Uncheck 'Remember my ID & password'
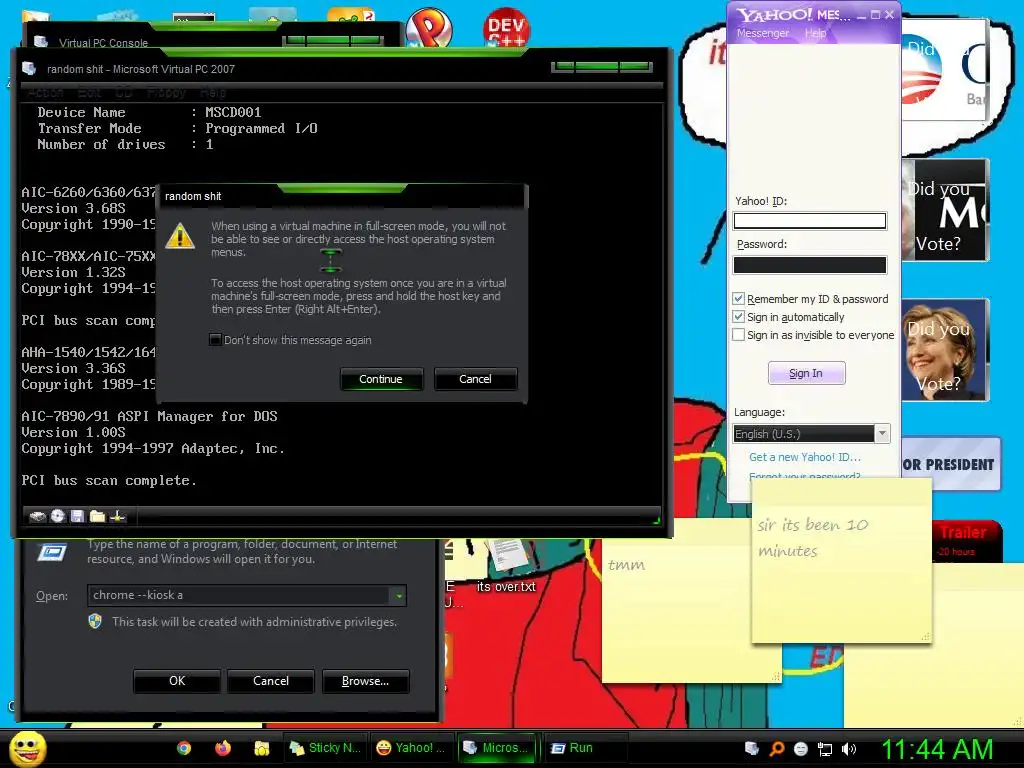Screen dimensions: 1024x768 coord(739,298)
